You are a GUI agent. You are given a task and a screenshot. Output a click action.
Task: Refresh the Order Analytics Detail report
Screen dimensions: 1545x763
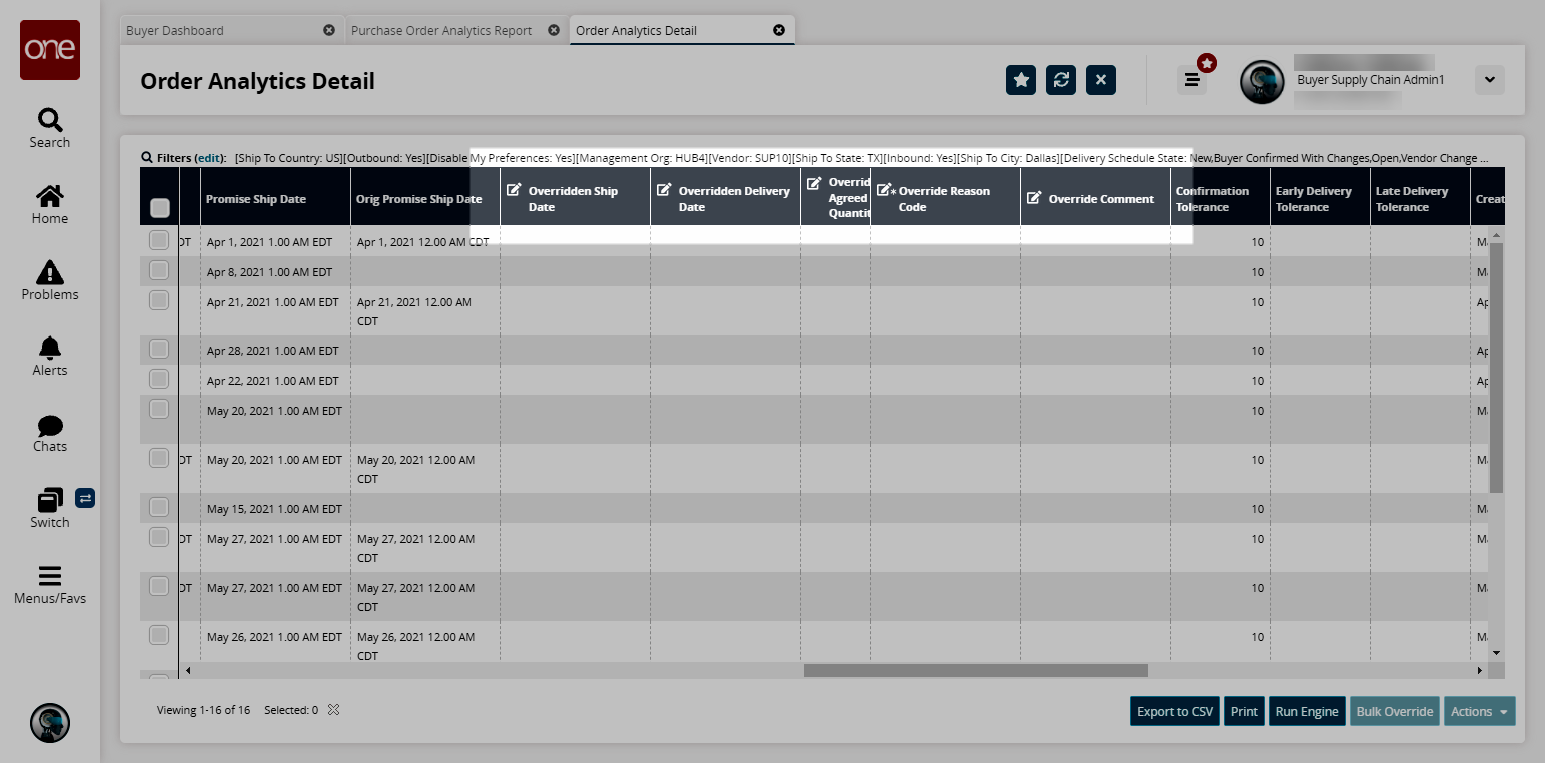[x=1060, y=80]
